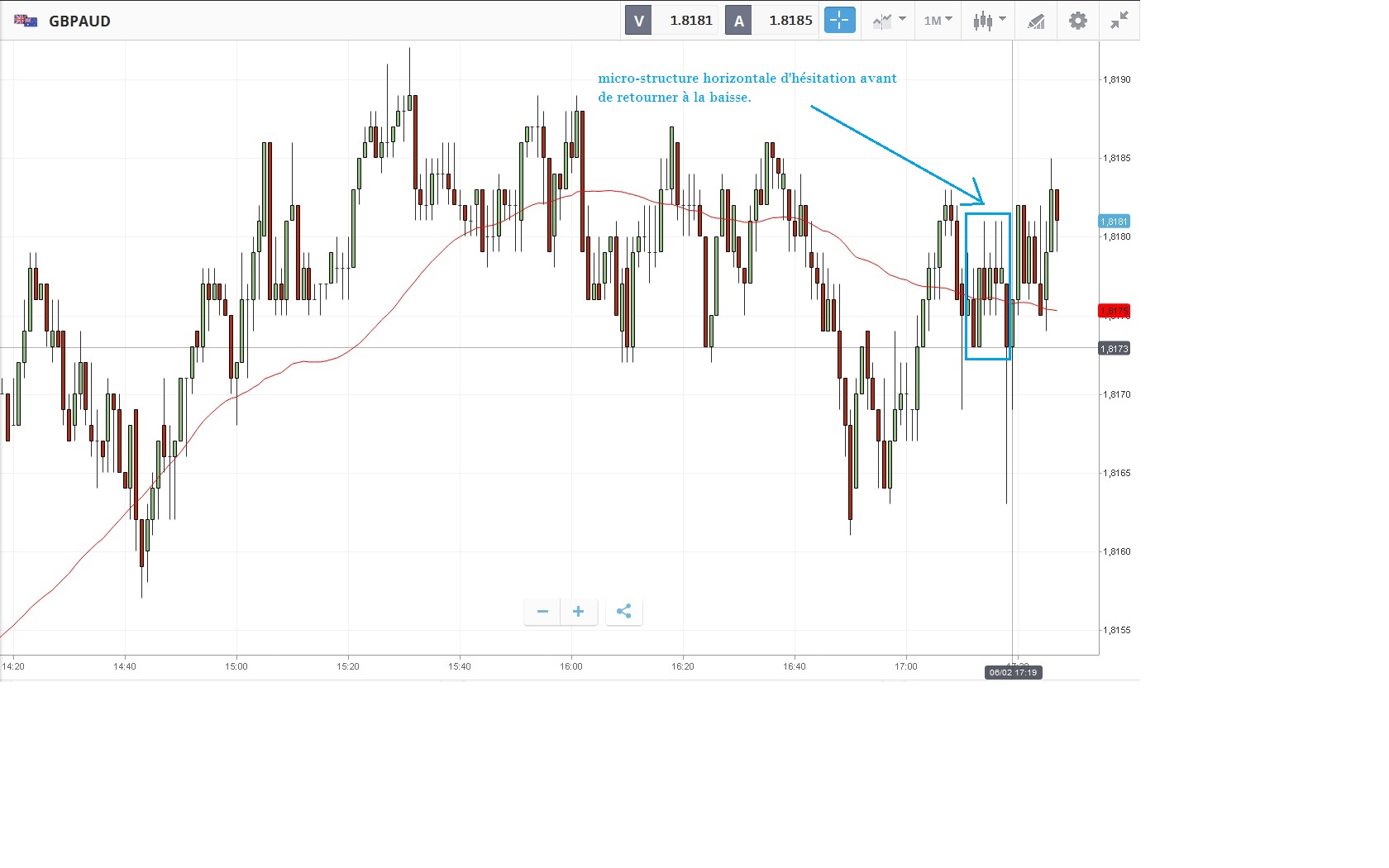Click the 14:20 time axis label
The image size is (1389, 868).
tap(13, 666)
